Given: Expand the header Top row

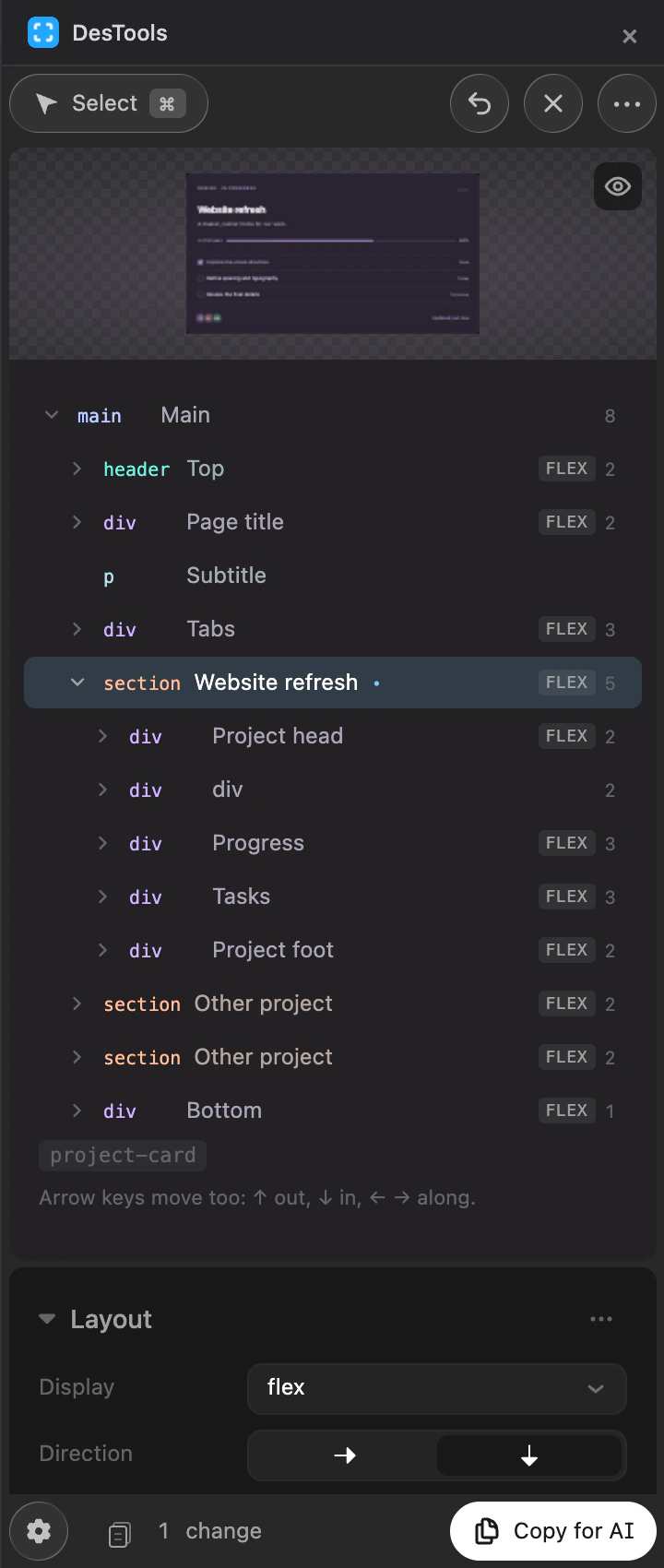Looking at the screenshot, I should coord(77,469).
